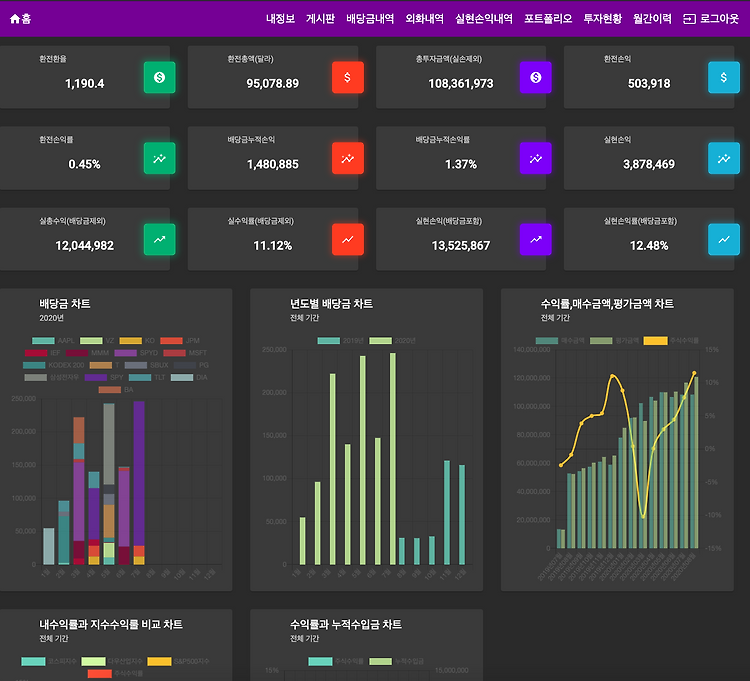
Task: Open 실현손익내역 from the navbar
Action: pyautogui.click(x=484, y=19)
